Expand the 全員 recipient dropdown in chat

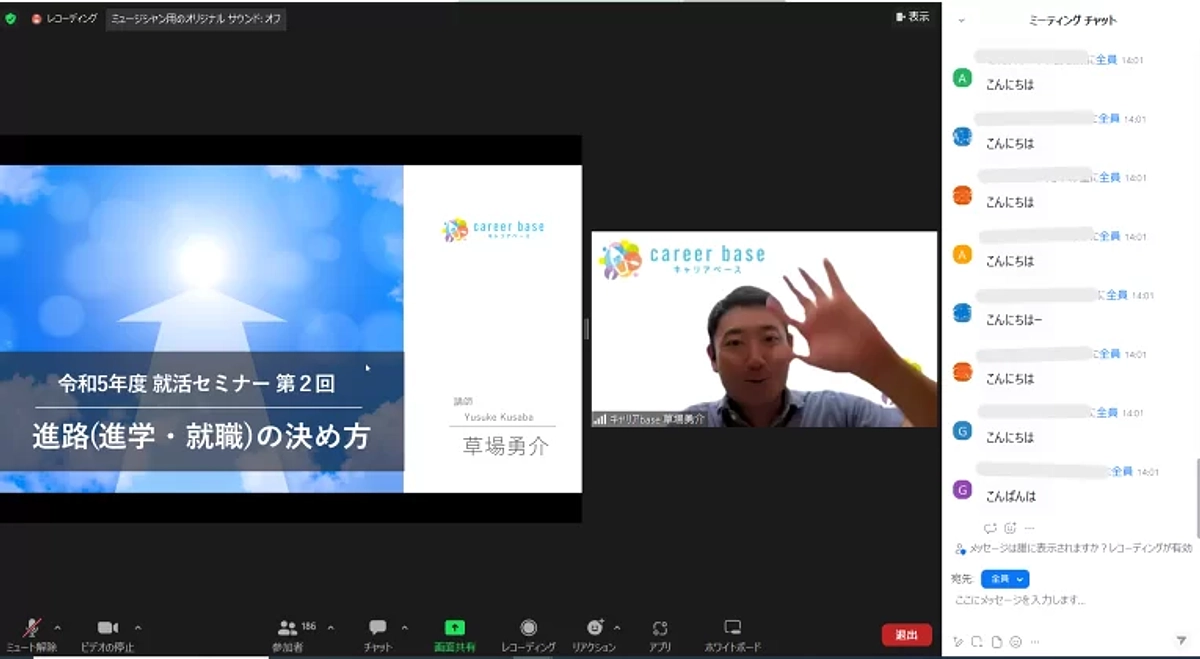tap(1003, 578)
